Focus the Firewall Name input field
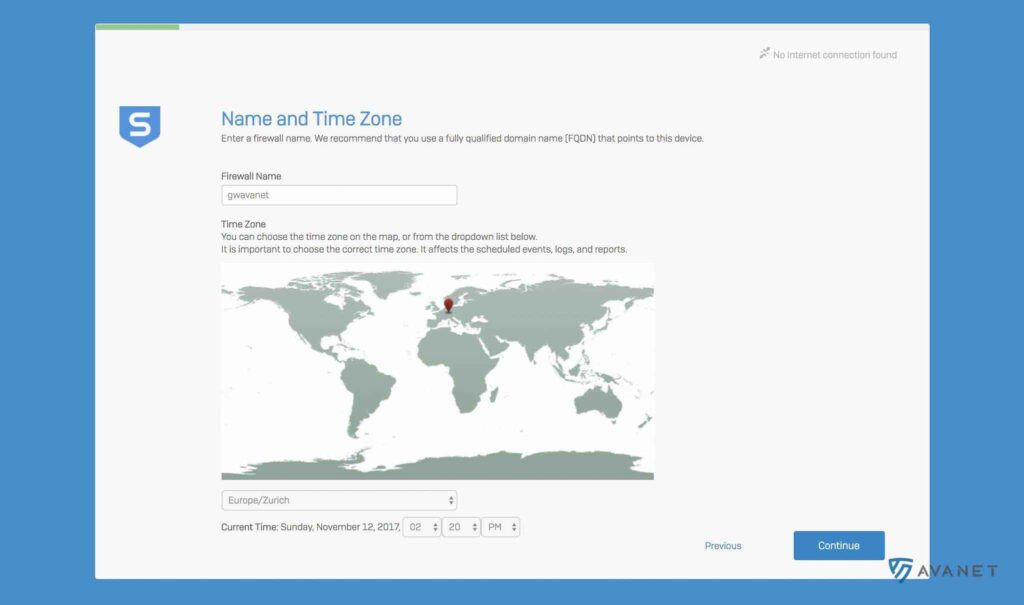This screenshot has width=1024, height=605. [x=339, y=195]
